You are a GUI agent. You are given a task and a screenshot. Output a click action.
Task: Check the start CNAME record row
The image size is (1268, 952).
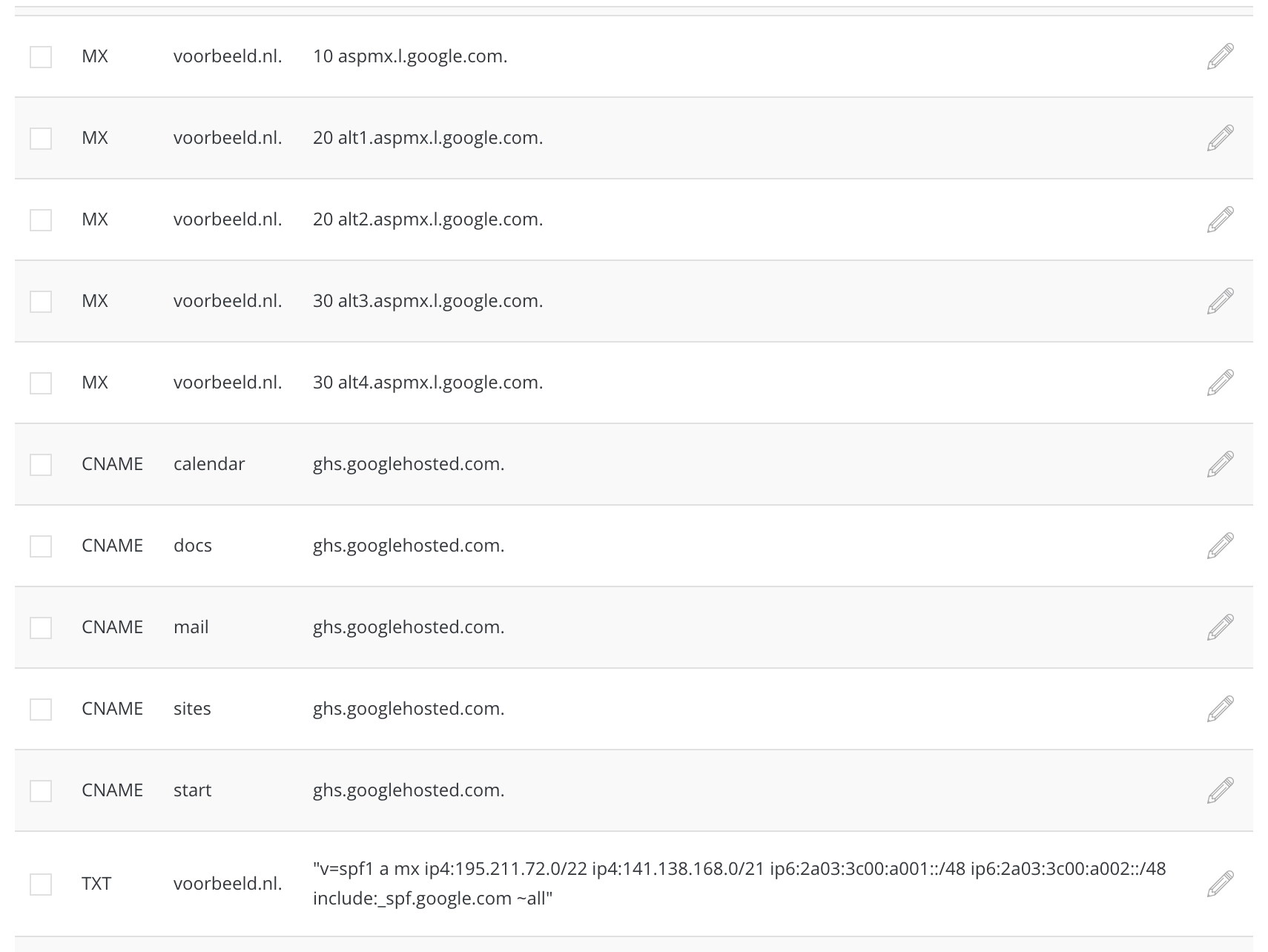pos(40,790)
